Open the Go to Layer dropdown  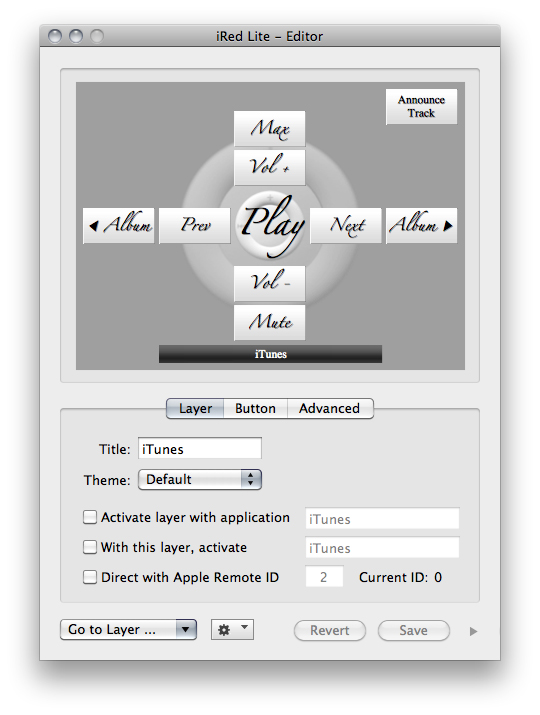coord(128,630)
